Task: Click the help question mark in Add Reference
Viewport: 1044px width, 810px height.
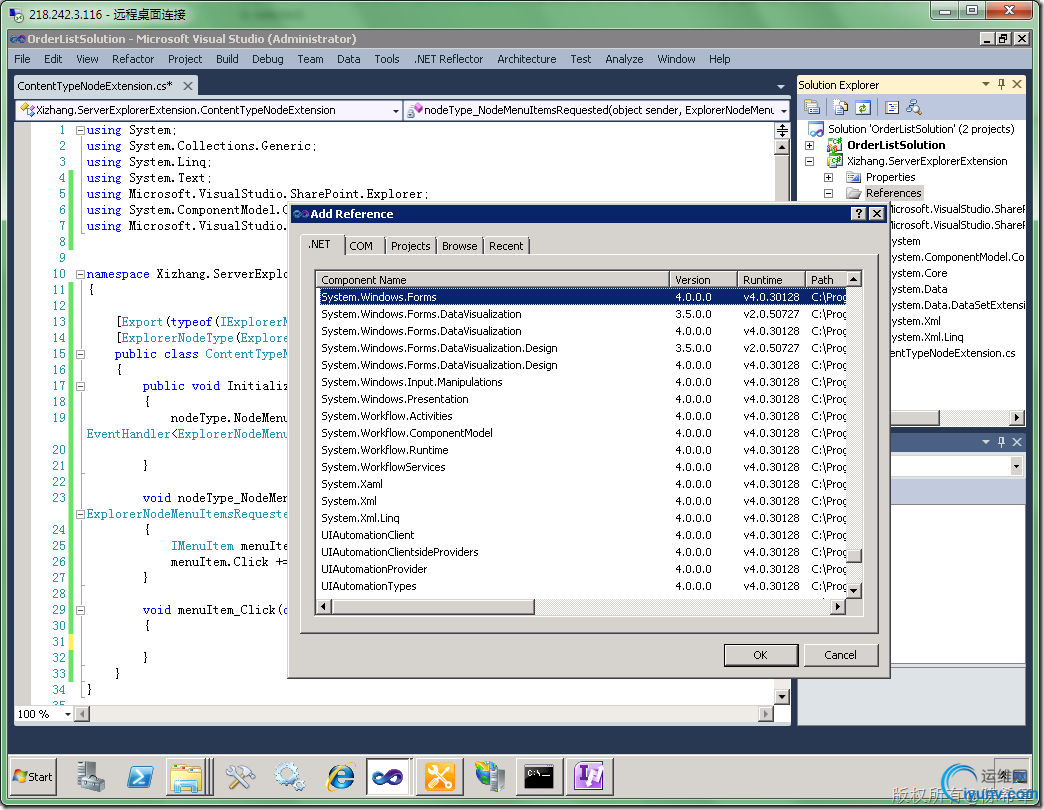Action: tap(858, 214)
